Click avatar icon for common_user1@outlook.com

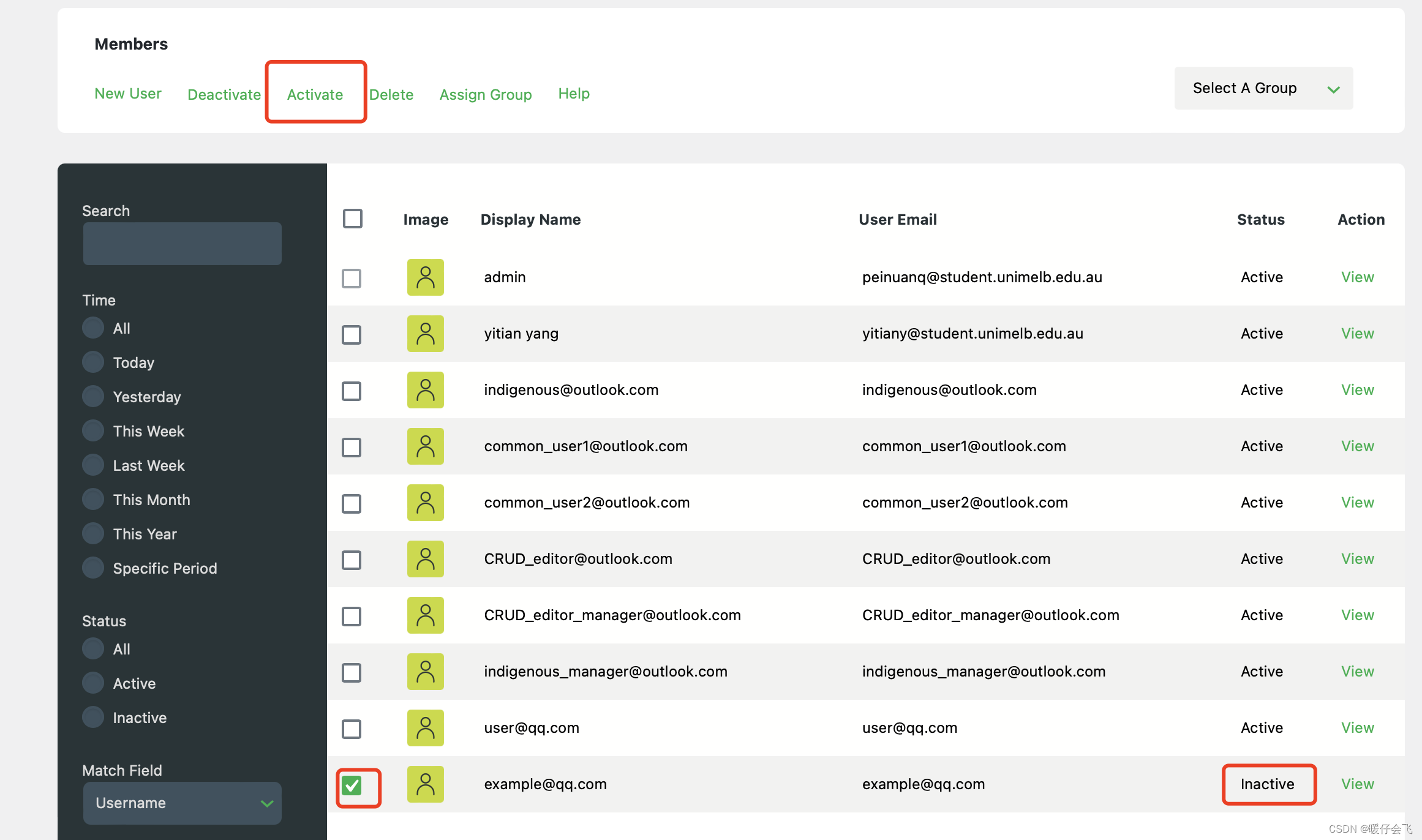click(425, 446)
